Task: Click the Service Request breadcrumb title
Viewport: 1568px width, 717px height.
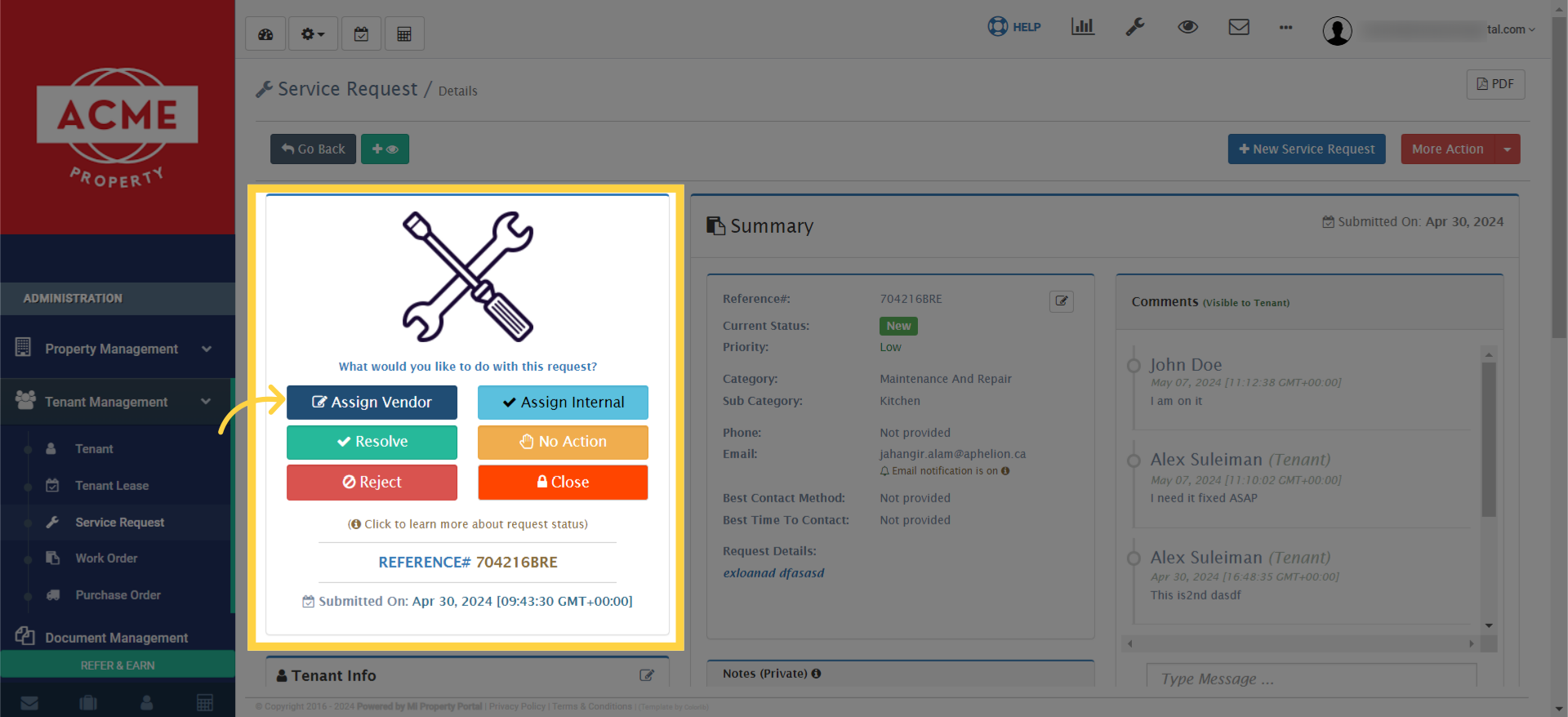Action: [x=347, y=89]
